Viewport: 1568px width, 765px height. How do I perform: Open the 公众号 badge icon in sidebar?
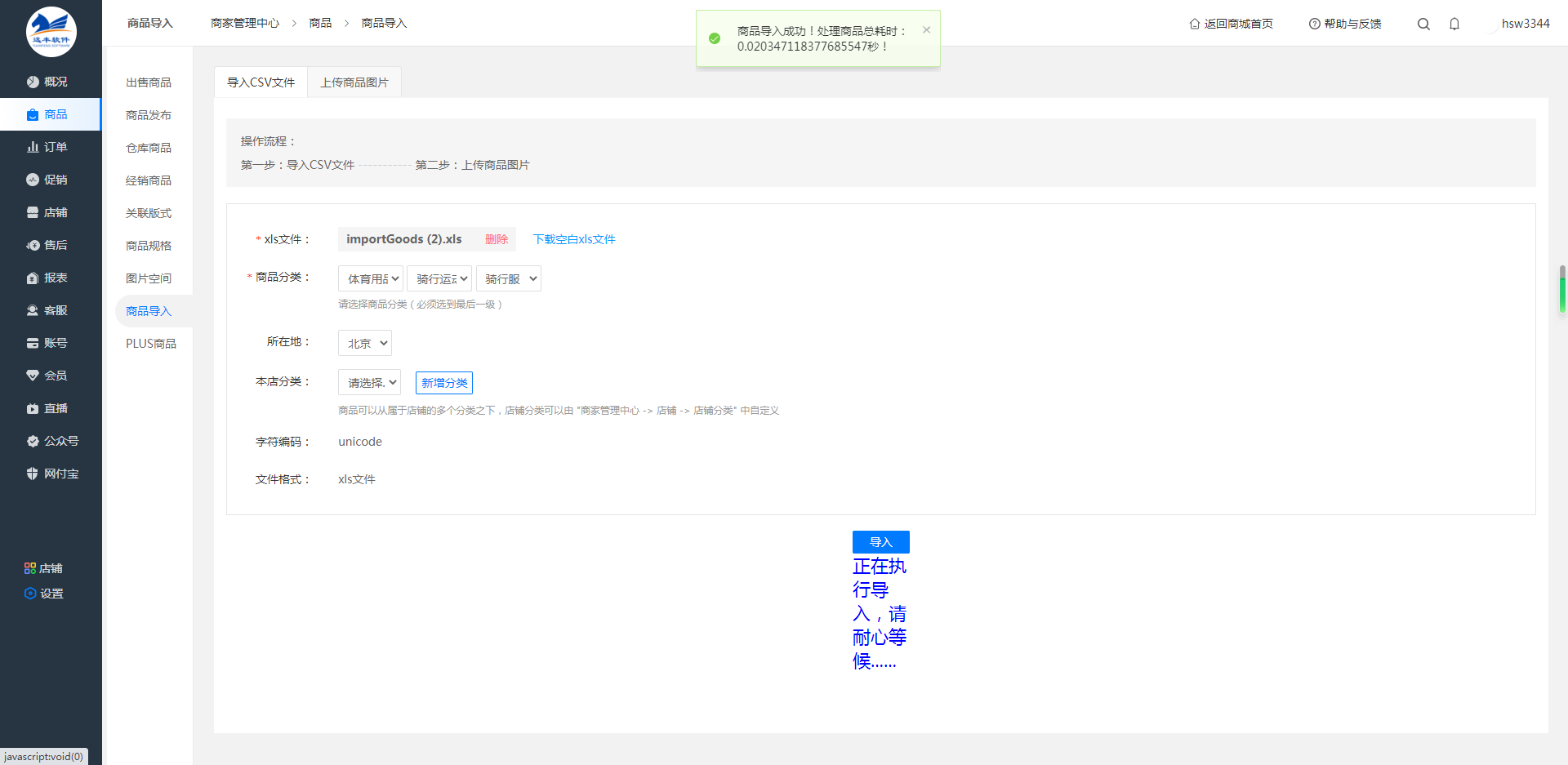(33, 441)
